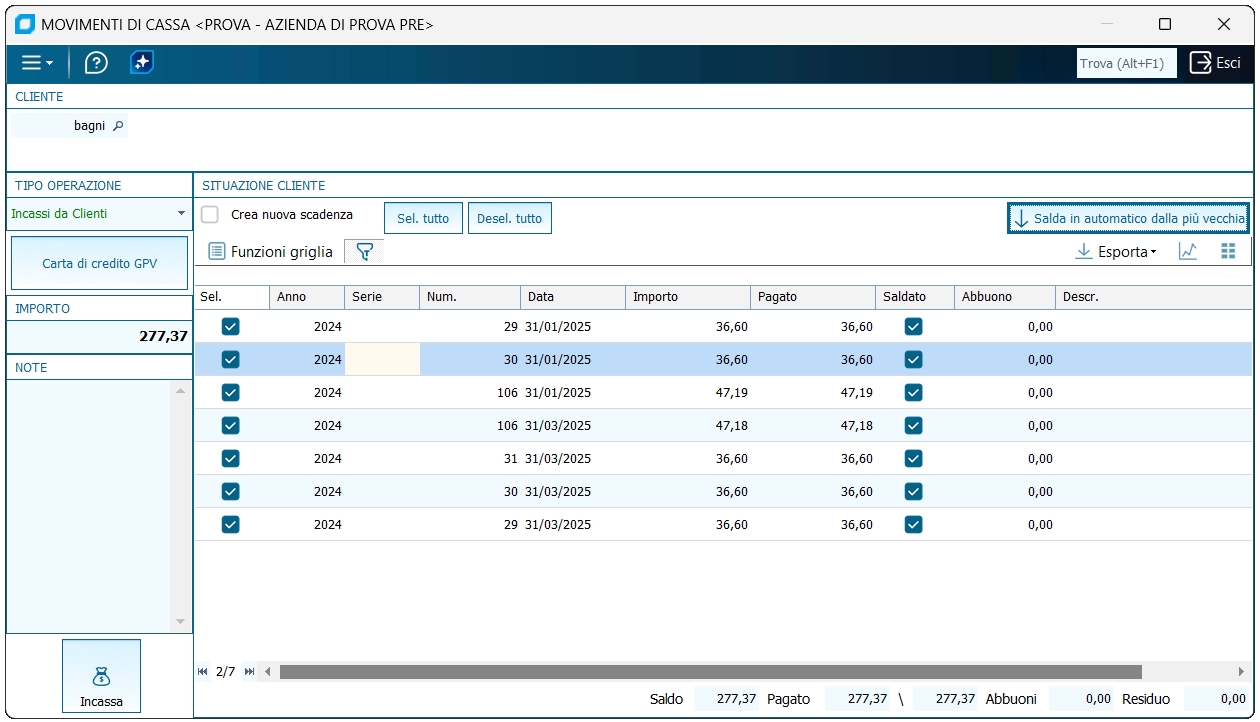Switch to the tile layout icon

[x=1228, y=252]
